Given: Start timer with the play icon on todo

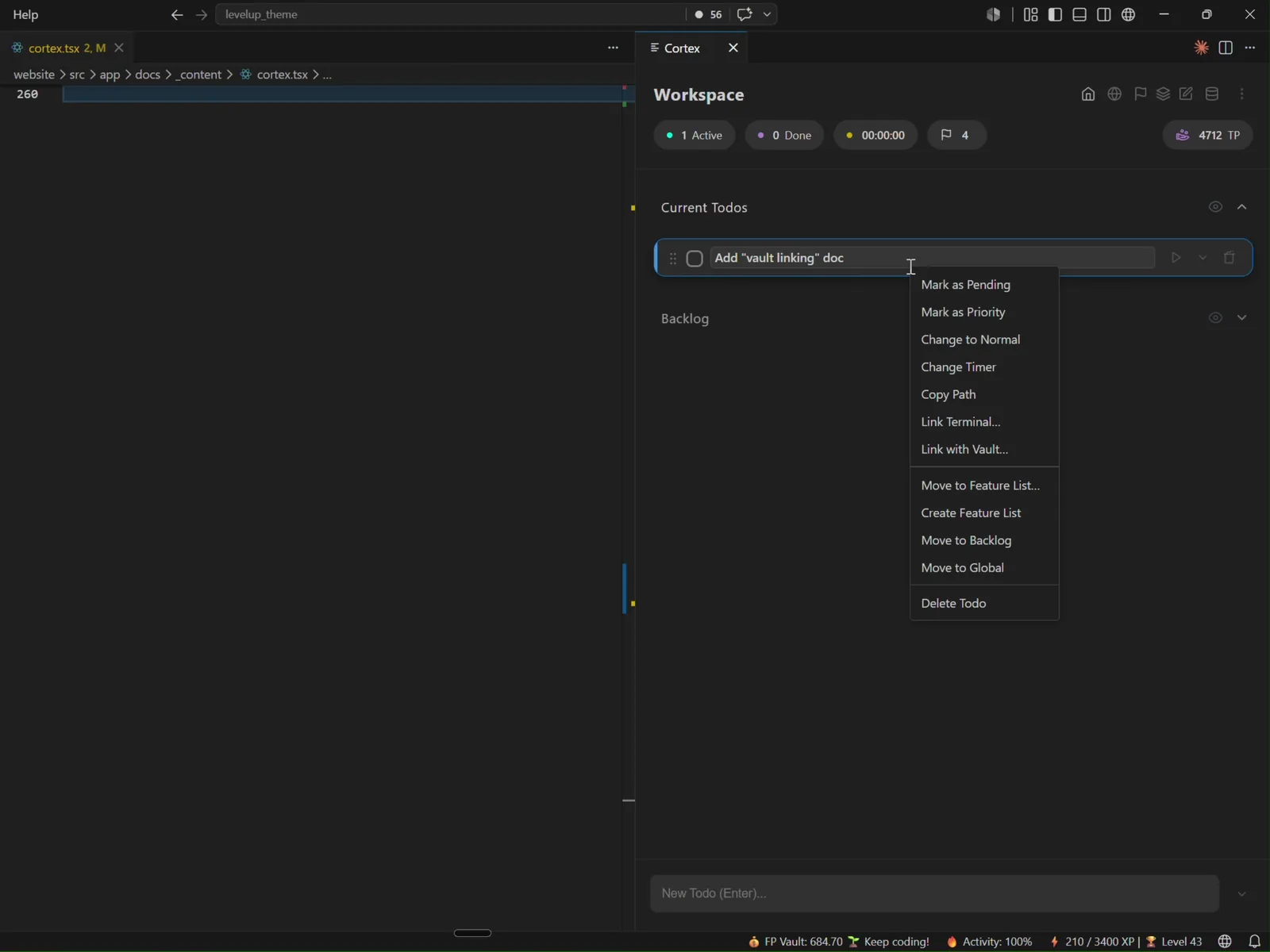Looking at the screenshot, I should 1176,258.
